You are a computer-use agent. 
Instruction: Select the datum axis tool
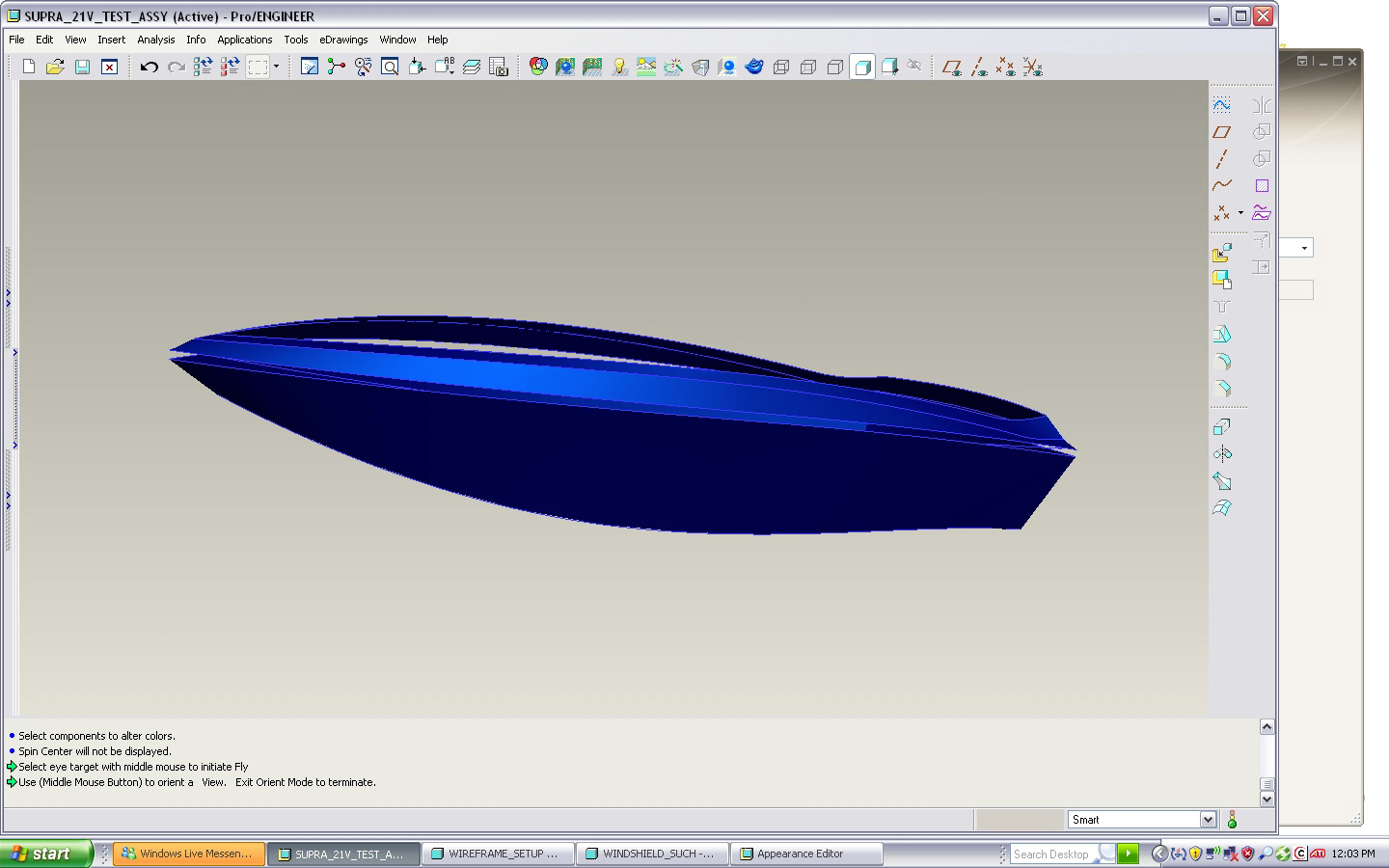coord(1222,158)
